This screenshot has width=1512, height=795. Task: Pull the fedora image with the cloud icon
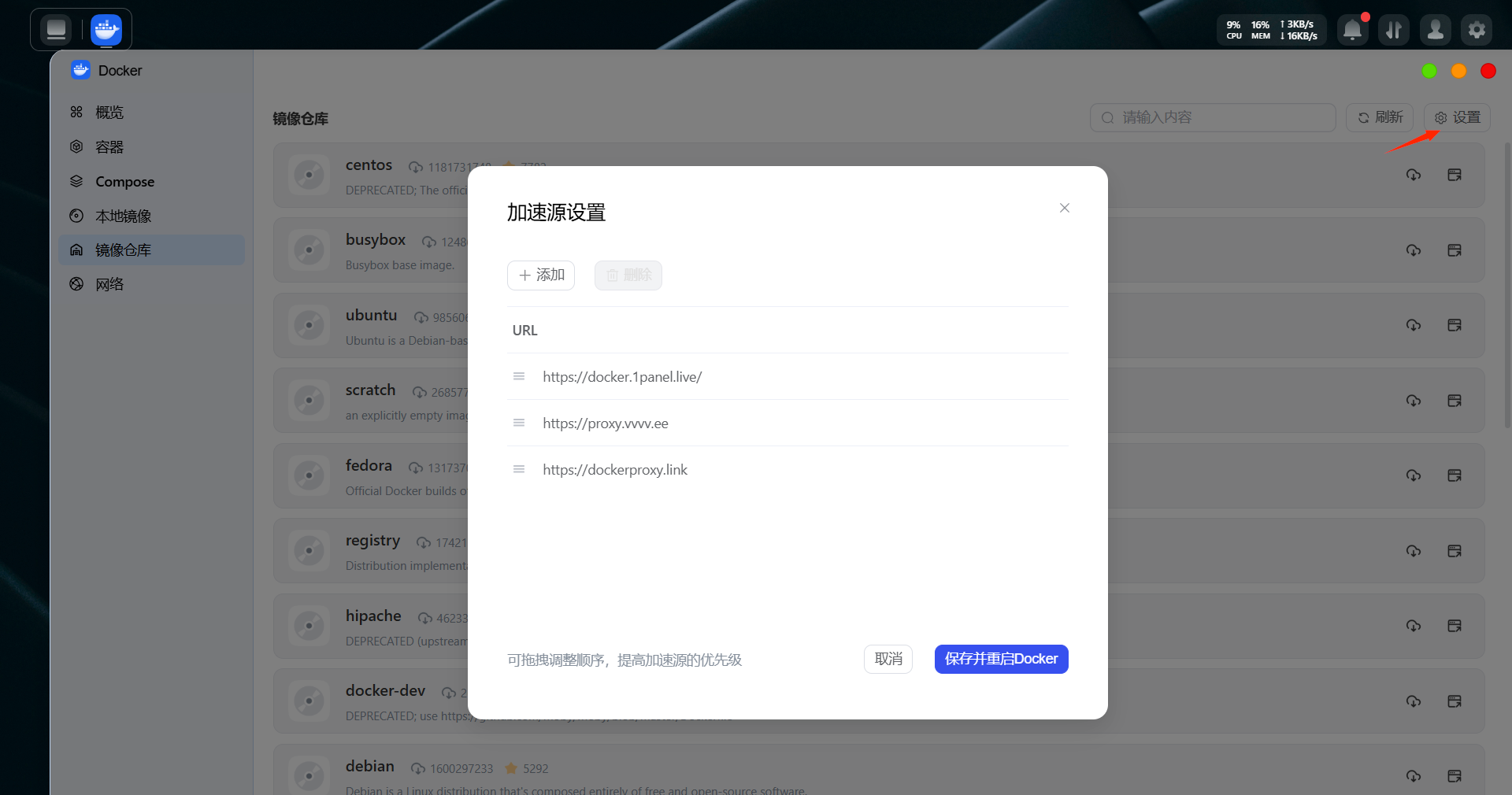tap(1414, 475)
